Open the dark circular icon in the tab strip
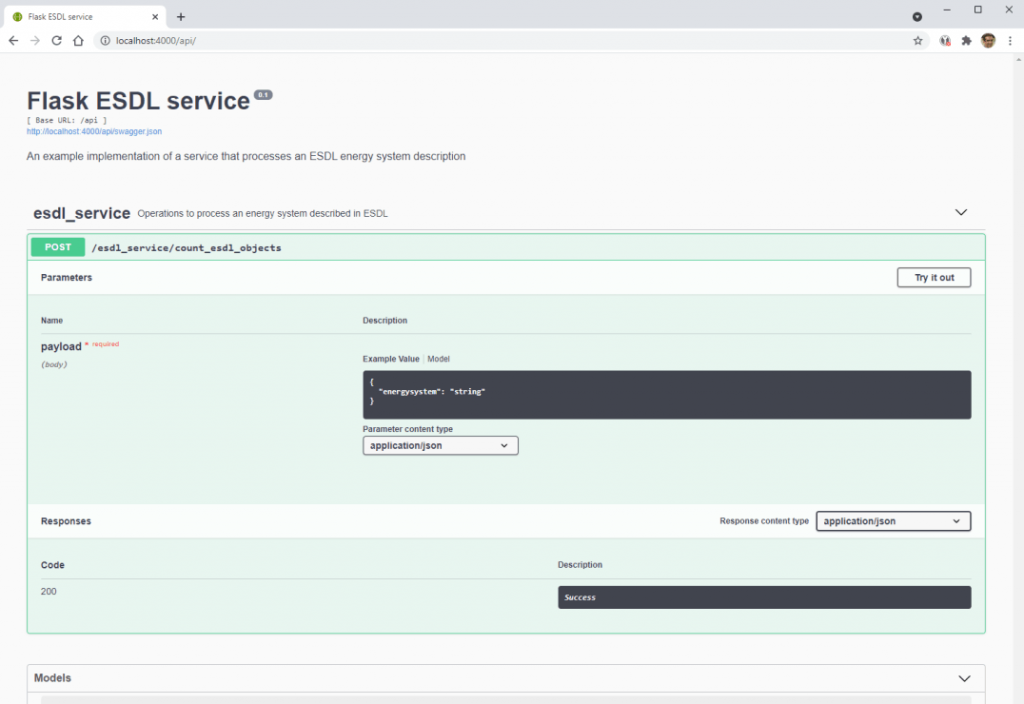The width and height of the screenshot is (1024, 704). [917, 17]
